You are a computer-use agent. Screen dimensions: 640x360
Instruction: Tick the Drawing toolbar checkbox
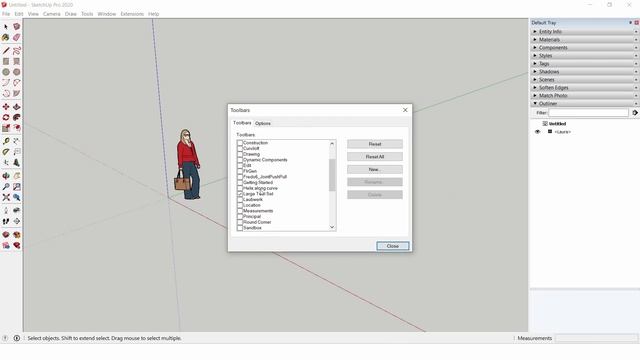[x=240, y=154]
